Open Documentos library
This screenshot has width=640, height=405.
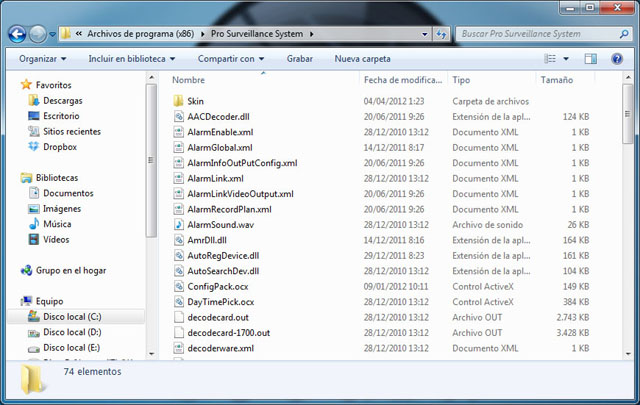(68, 193)
